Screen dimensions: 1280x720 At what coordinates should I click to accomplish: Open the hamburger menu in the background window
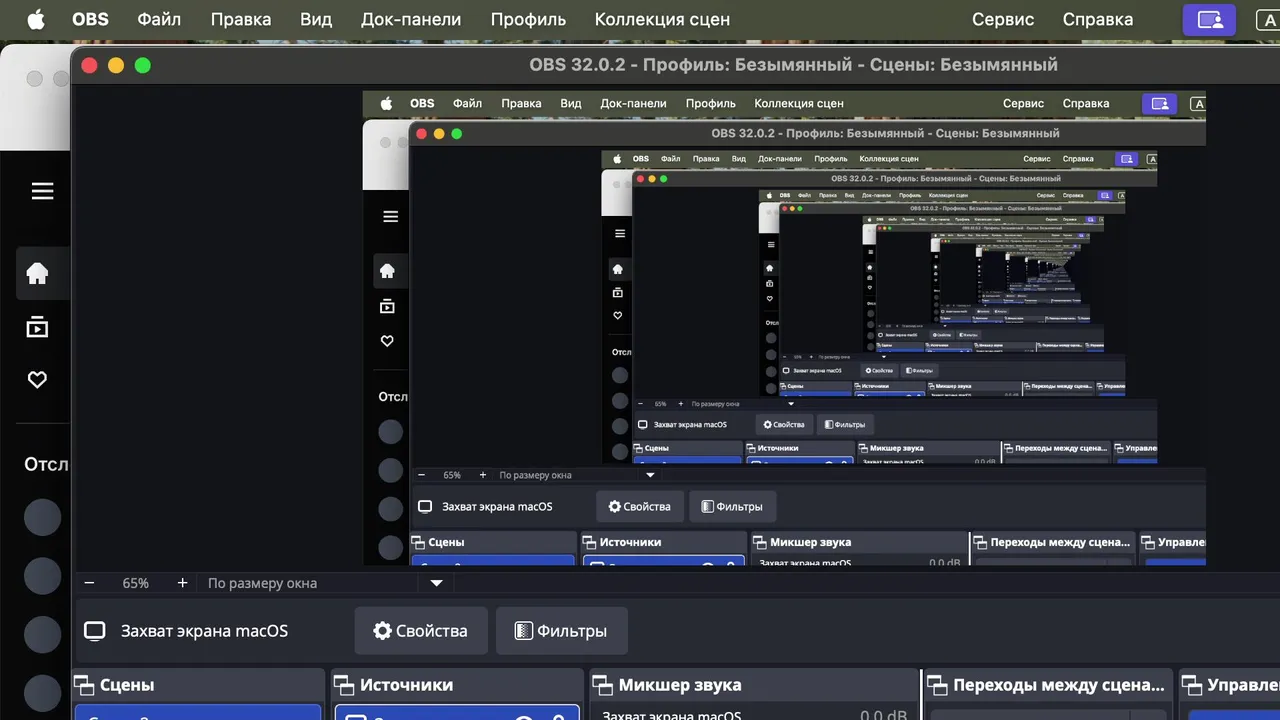pos(42,191)
